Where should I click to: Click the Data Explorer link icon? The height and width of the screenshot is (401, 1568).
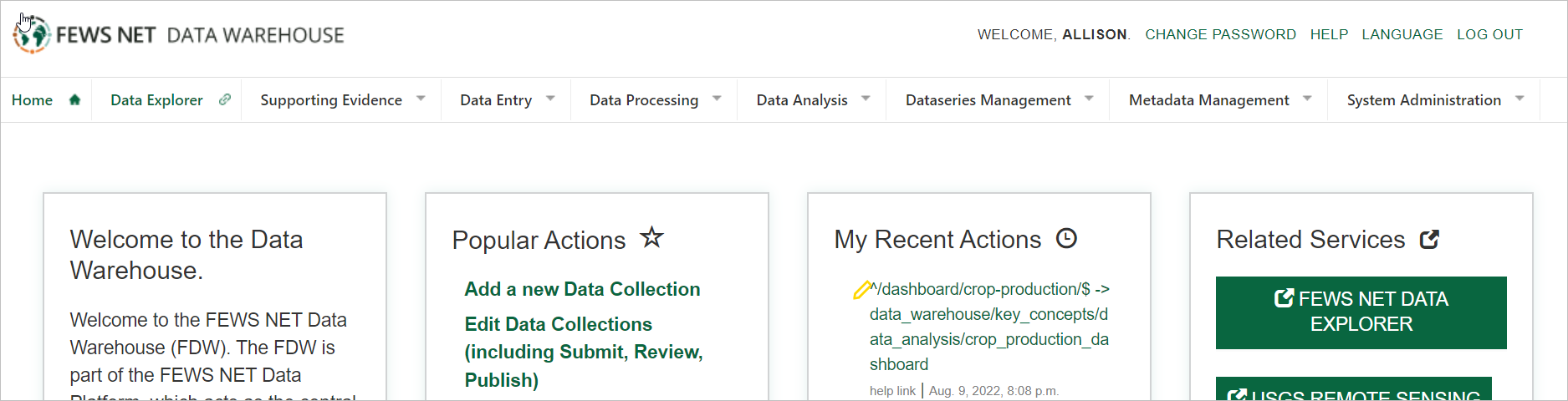click(225, 100)
